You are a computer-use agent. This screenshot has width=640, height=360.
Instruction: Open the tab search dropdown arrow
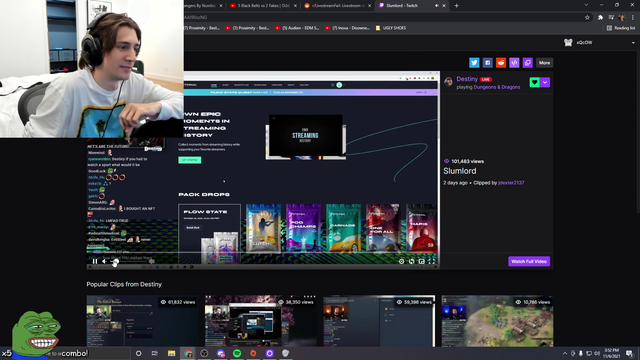586,5
